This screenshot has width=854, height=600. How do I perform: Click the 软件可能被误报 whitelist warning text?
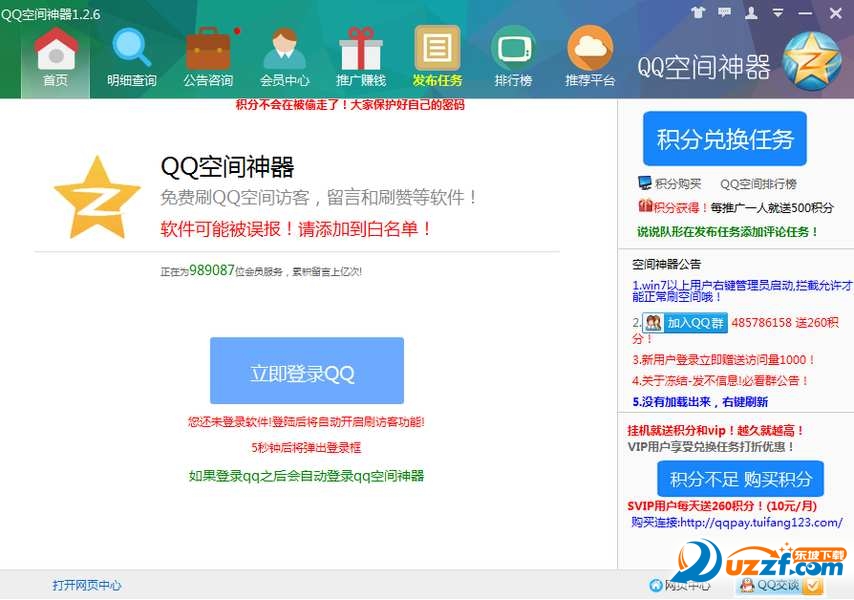[x=295, y=229]
